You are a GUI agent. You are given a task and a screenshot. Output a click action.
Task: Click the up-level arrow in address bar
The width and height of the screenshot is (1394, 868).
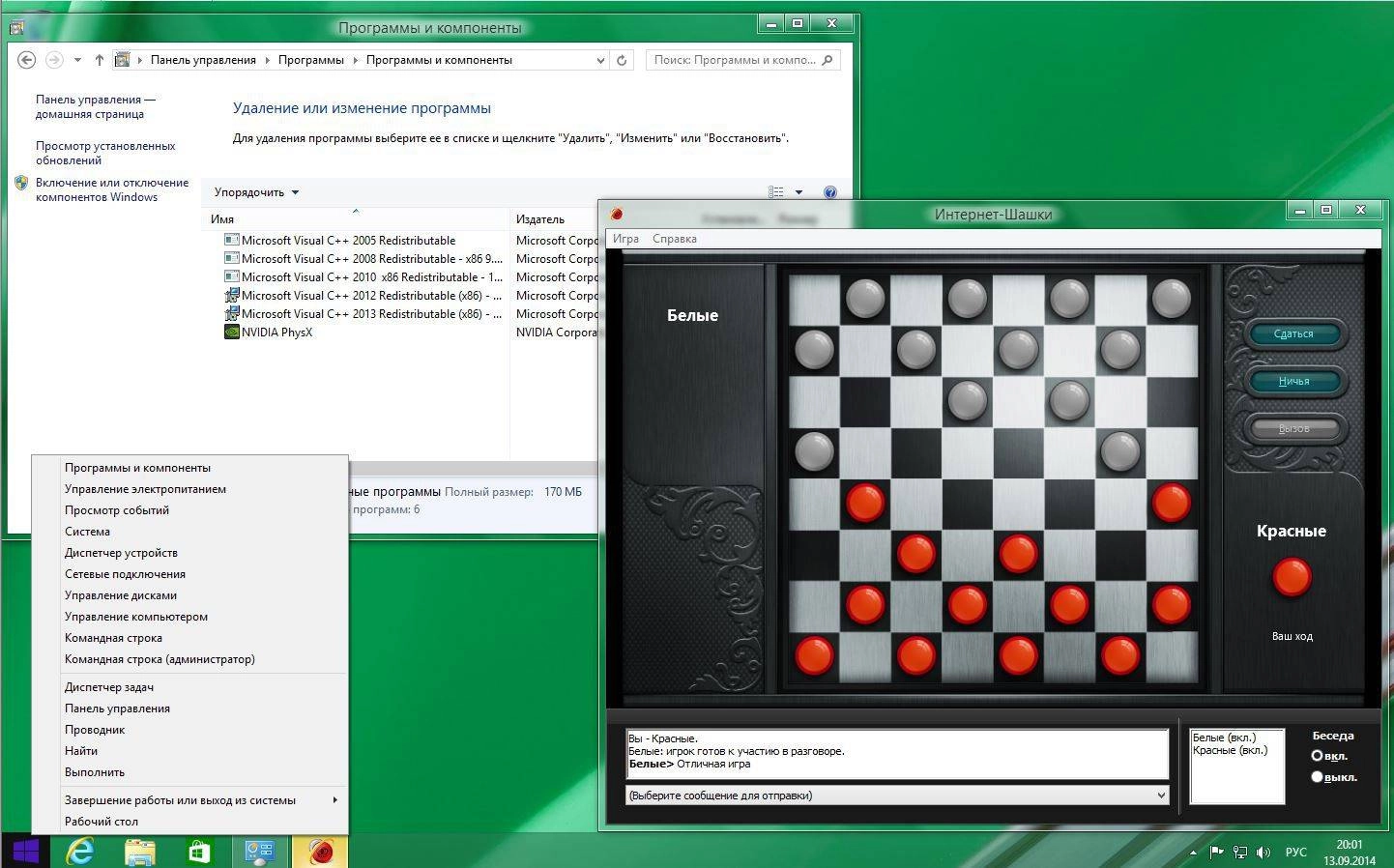[99, 60]
